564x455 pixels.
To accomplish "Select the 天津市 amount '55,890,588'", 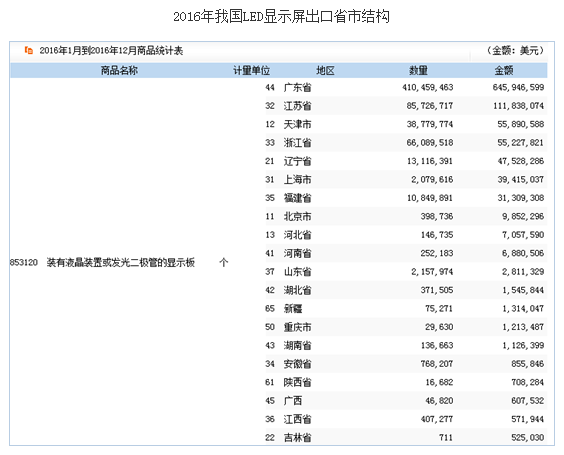I will (x=521, y=124).
